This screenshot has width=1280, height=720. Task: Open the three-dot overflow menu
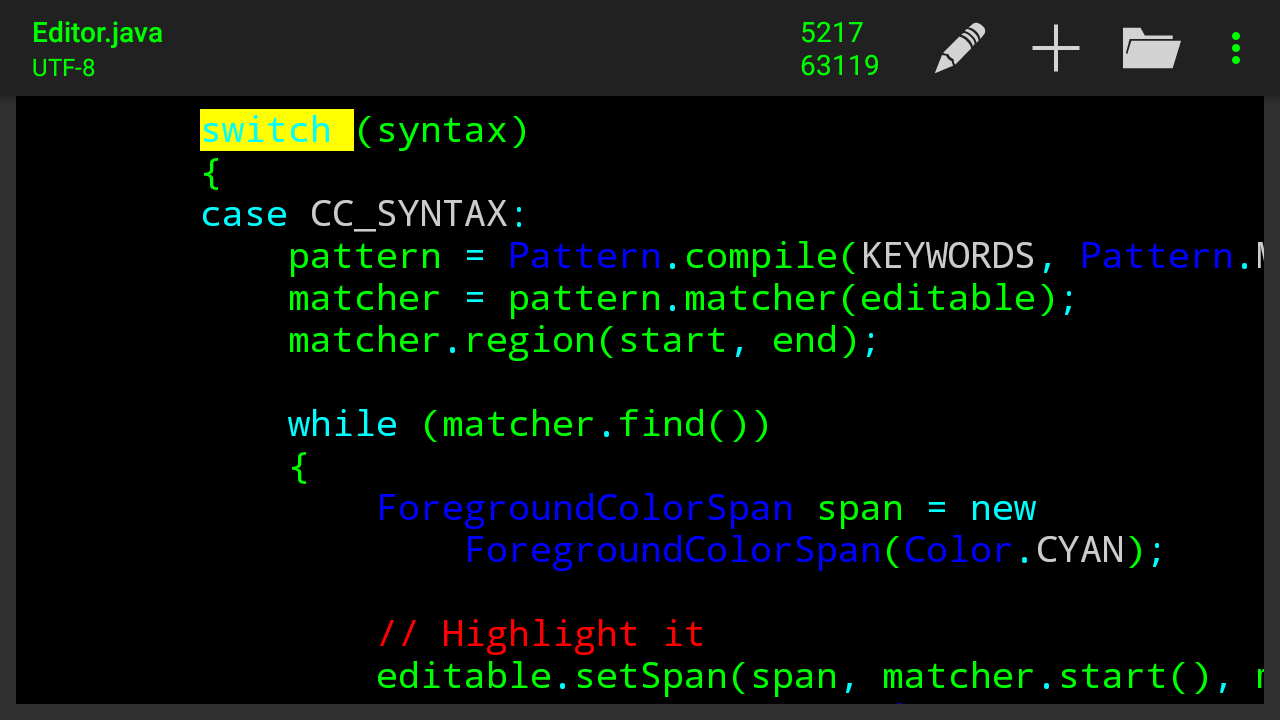click(1236, 48)
